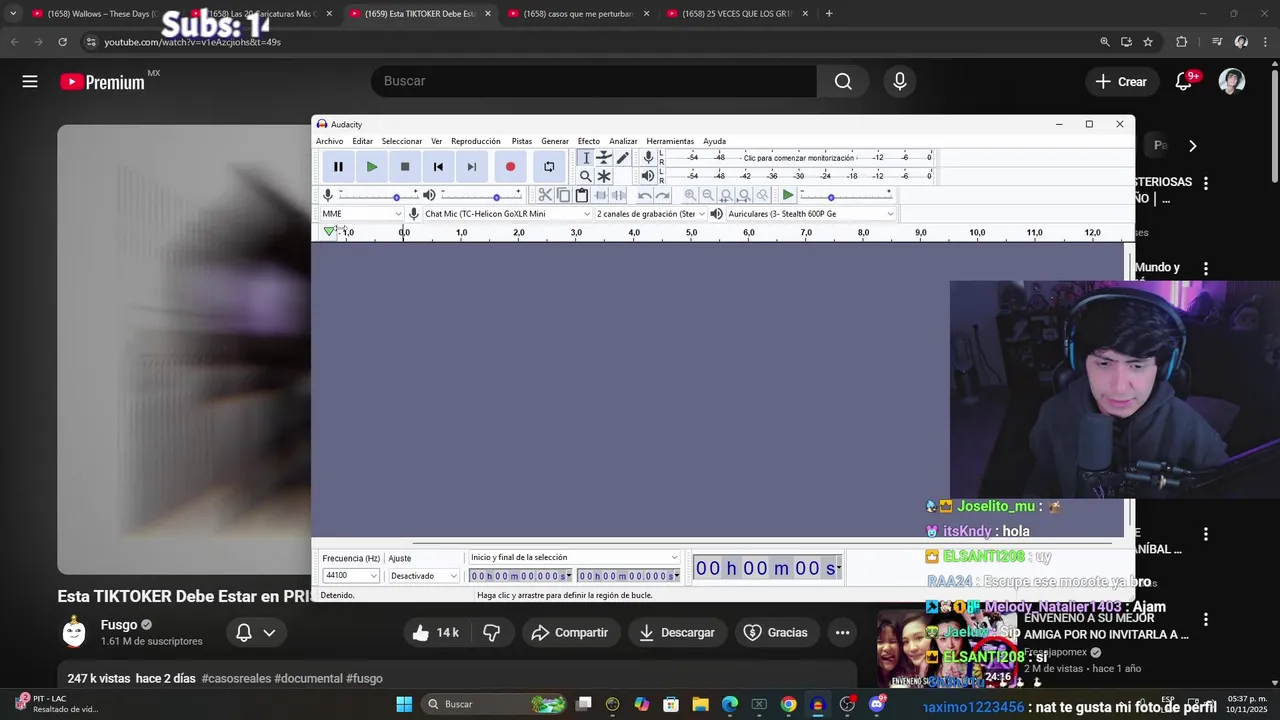Screen dimensions: 1280x720
Task: Open 'Inicio y final de la selección' dropdown
Action: click(574, 557)
